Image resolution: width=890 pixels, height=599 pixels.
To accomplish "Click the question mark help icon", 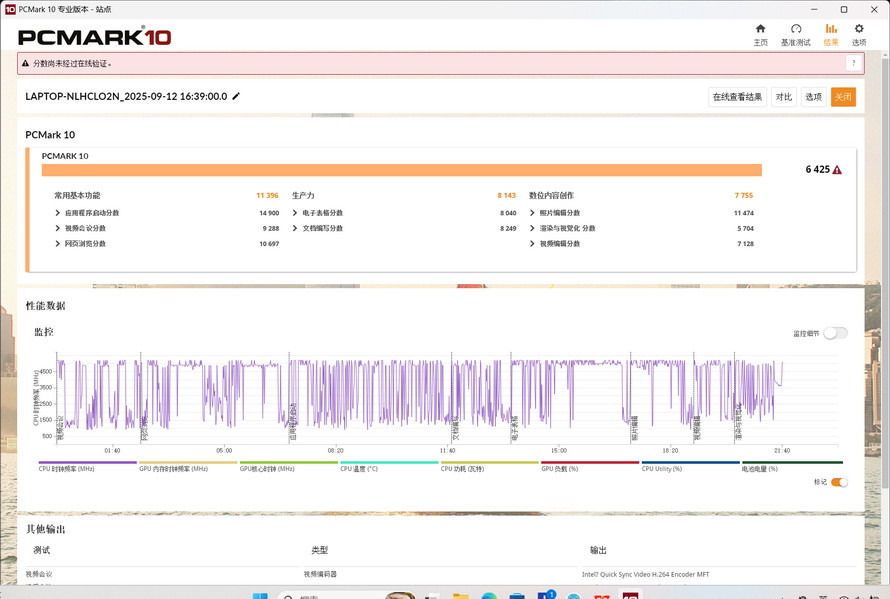I will click(853, 63).
